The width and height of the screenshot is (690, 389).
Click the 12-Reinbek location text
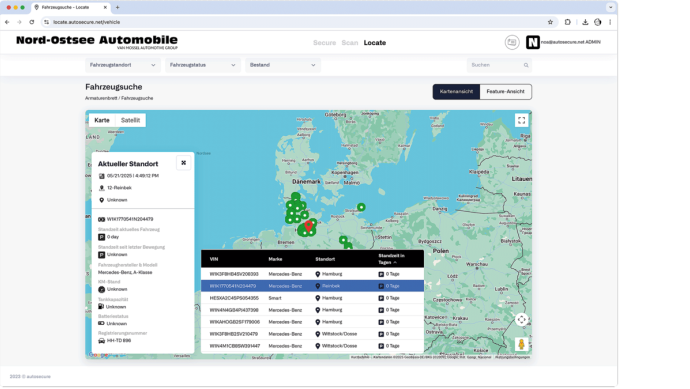119,188
